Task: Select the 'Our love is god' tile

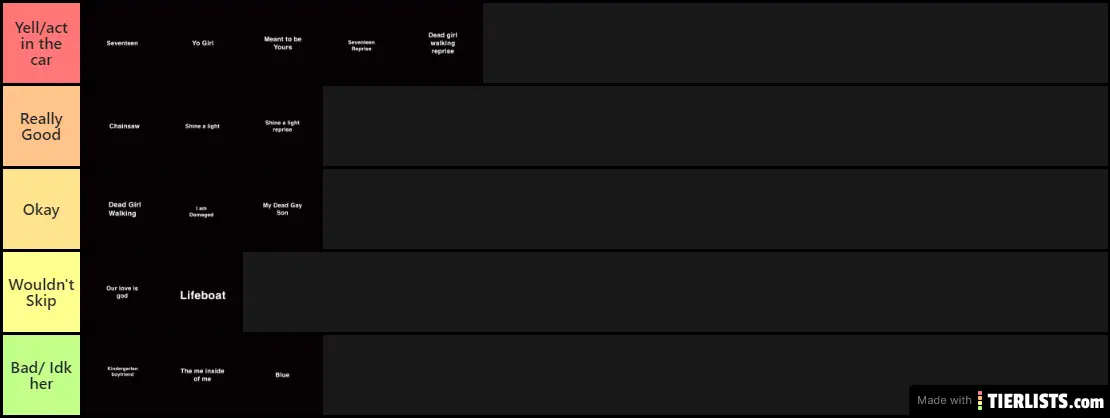Action: click(x=122, y=292)
